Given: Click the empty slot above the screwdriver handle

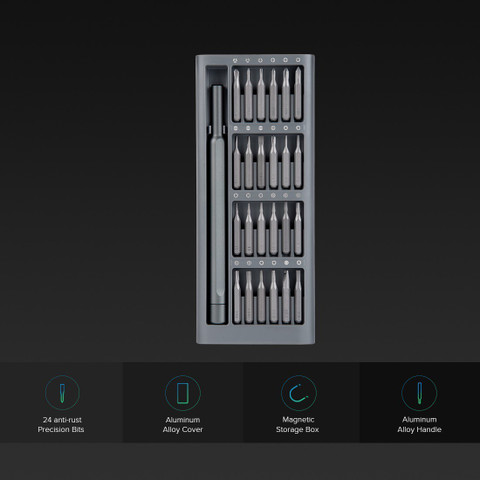Looking at the screenshot, I should click(217, 75).
